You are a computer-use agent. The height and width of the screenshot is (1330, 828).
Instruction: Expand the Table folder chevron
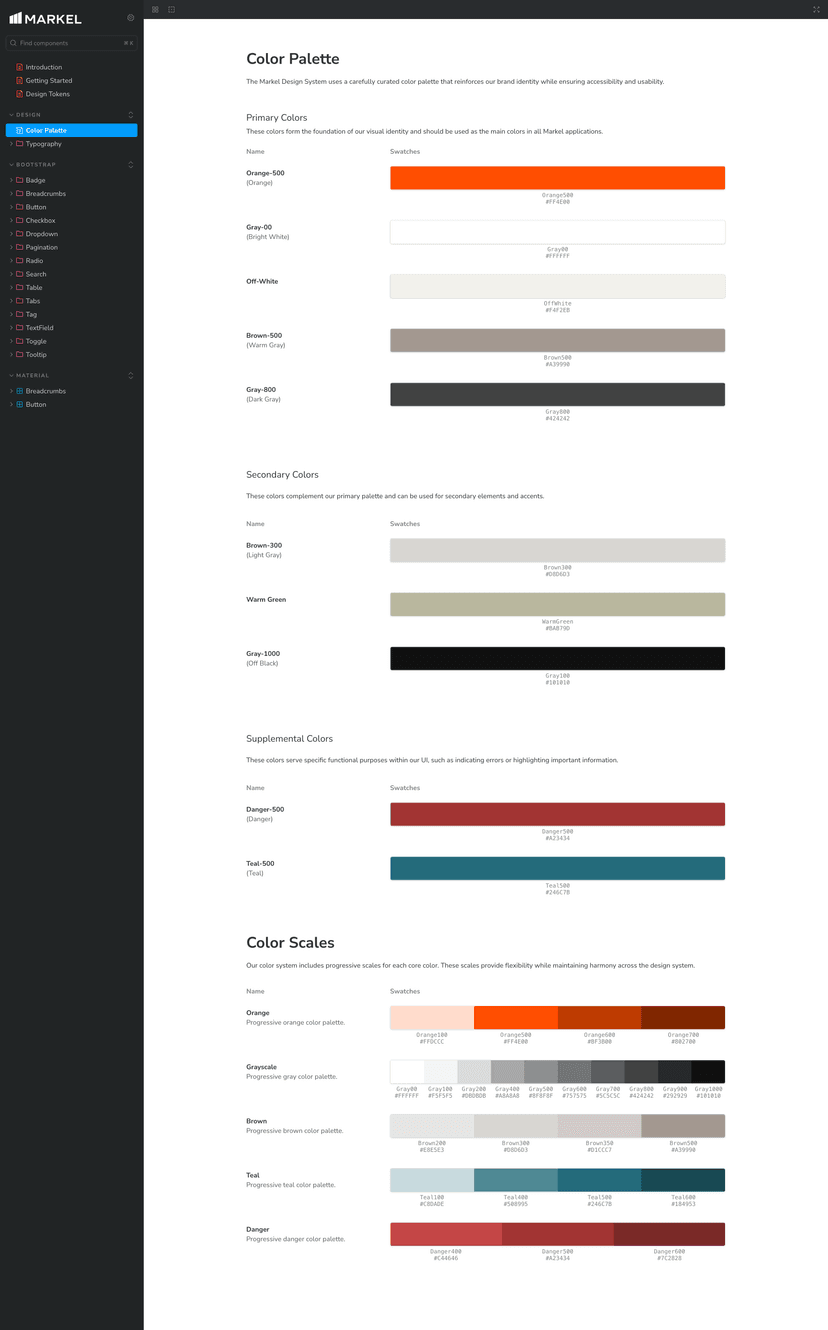tap(11, 287)
